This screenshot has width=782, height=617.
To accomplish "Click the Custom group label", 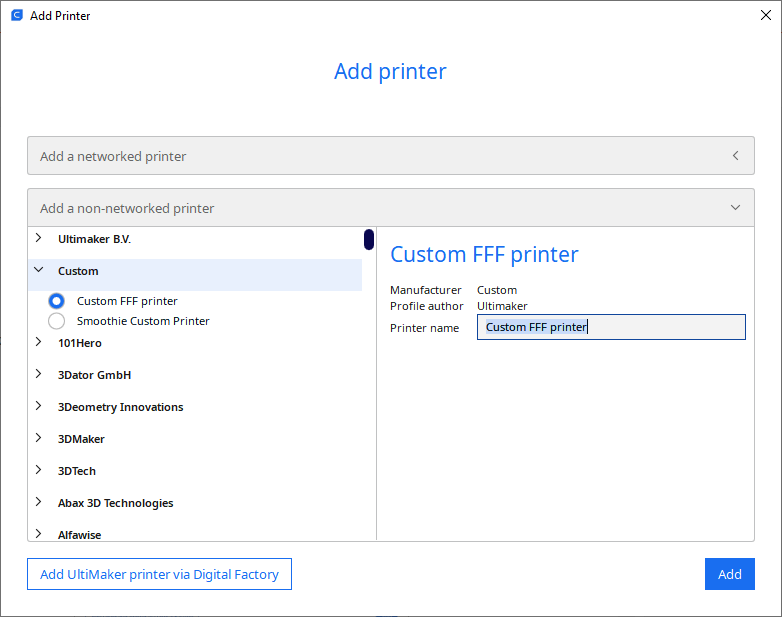I will (x=78, y=271).
